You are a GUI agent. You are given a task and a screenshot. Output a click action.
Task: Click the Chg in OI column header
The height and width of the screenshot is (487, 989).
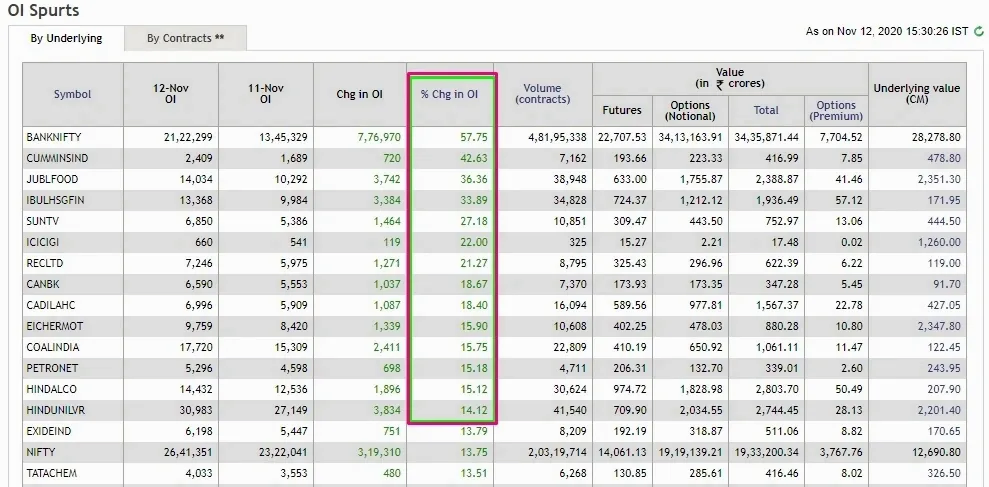point(360,95)
